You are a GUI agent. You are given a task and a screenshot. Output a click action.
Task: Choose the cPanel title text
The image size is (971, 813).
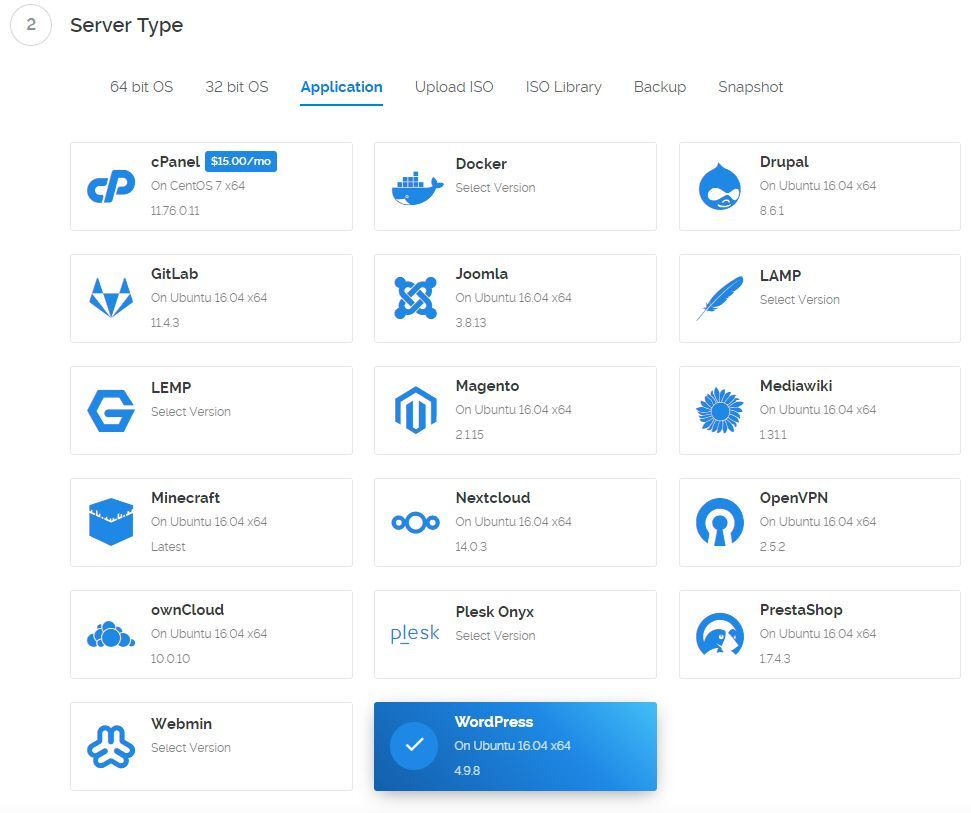[175, 162]
